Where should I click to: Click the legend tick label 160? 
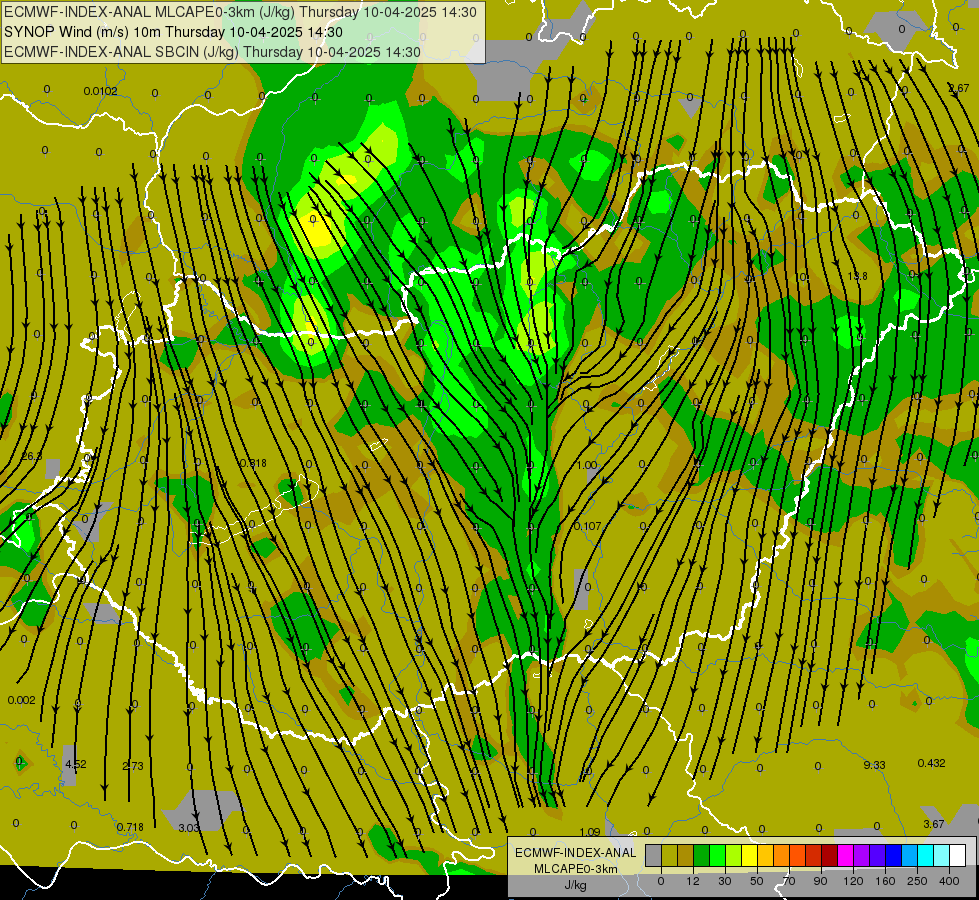(x=885, y=881)
